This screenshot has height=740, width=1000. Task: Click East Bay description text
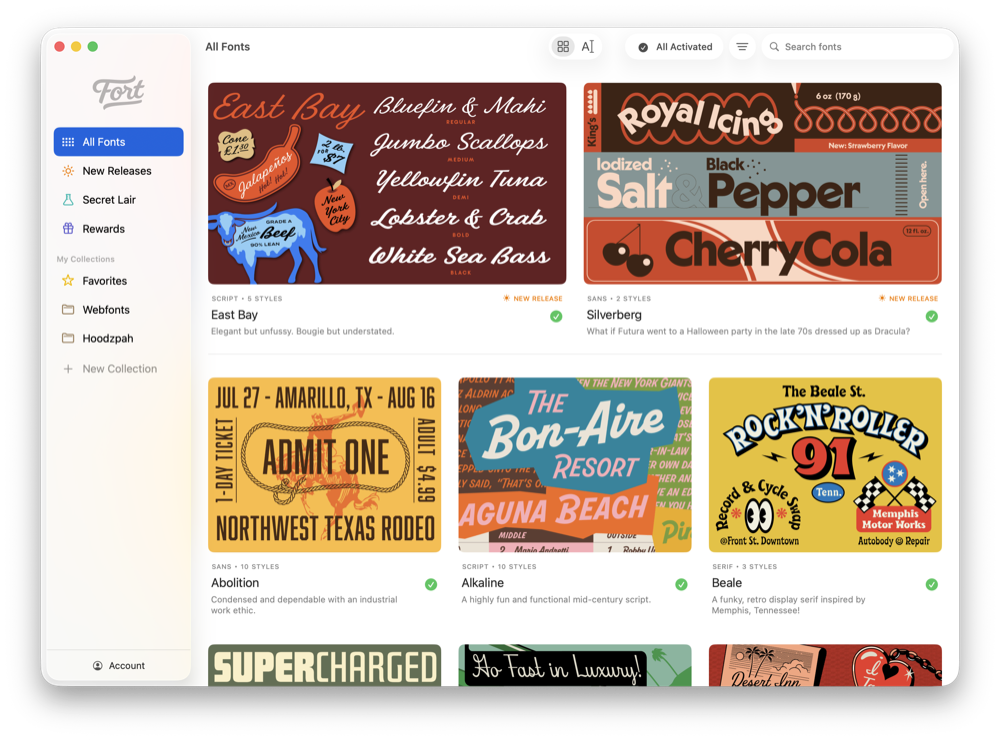tap(303, 332)
